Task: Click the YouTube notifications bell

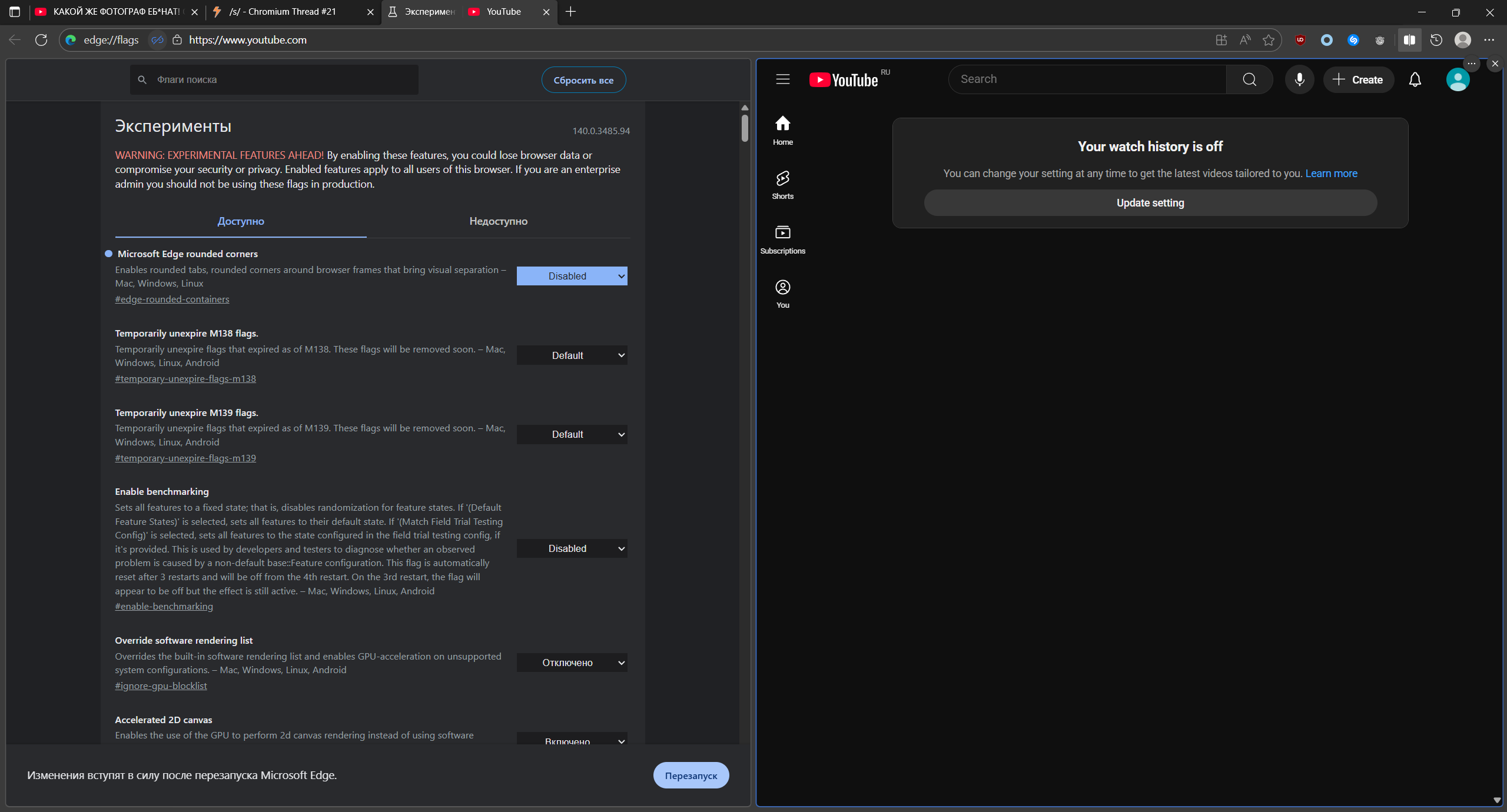Action: click(x=1415, y=80)
